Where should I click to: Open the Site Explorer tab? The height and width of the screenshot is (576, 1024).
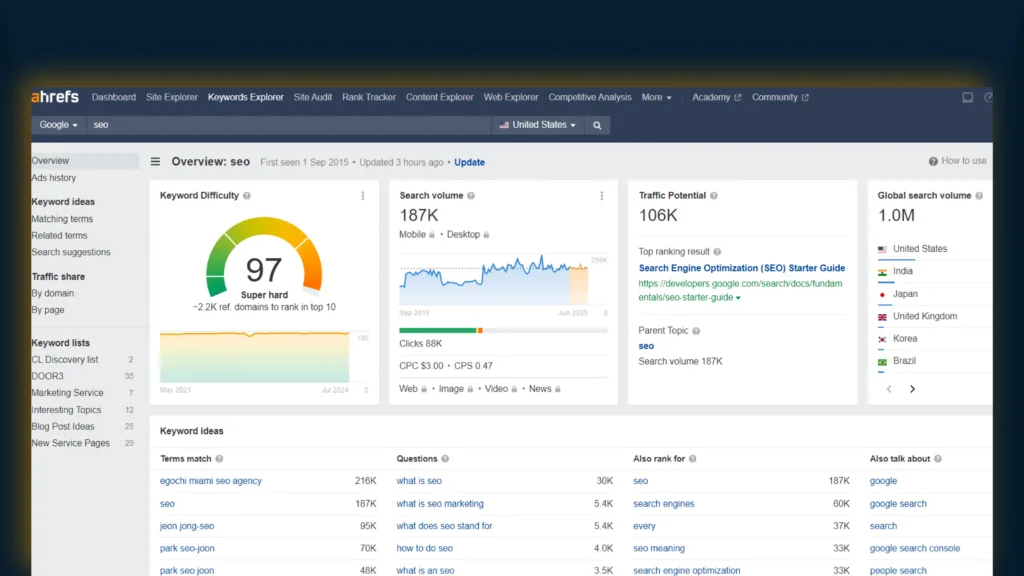pyautogui.click(x=172, y=97)
